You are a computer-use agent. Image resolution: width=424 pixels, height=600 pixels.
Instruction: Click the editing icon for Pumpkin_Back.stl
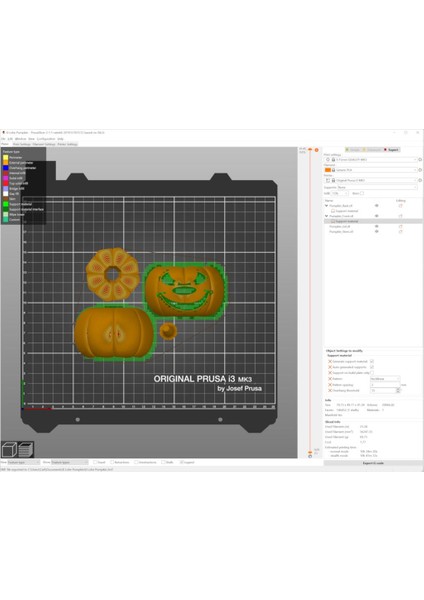401,206
